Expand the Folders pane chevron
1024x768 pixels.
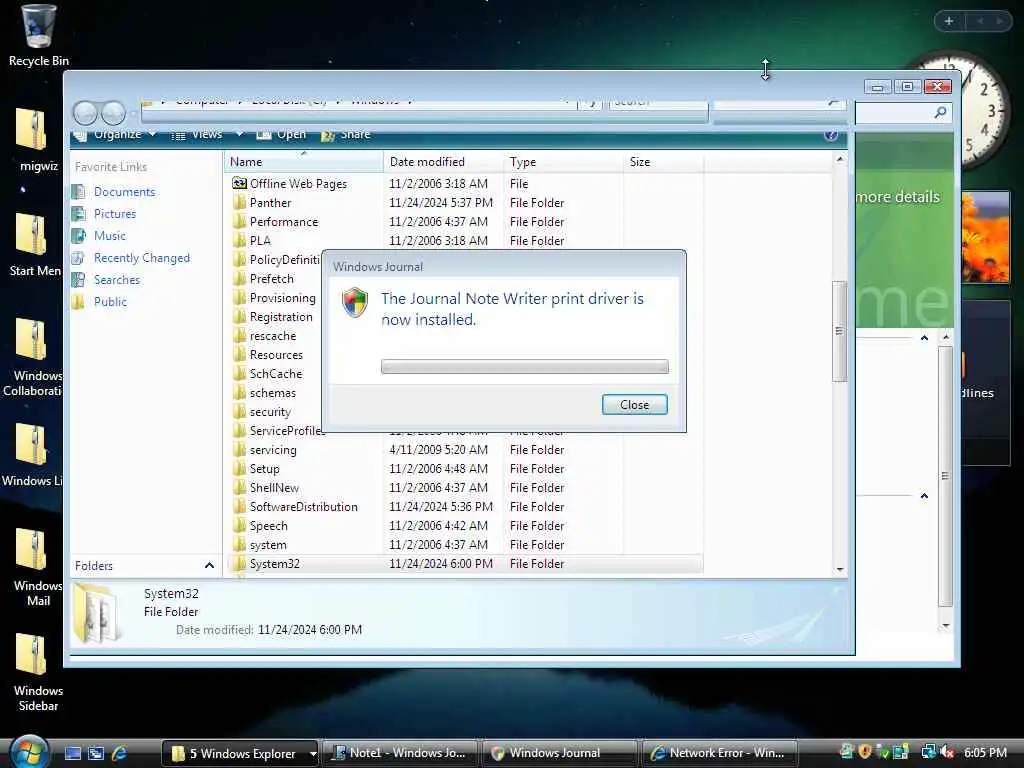[209, 566]
